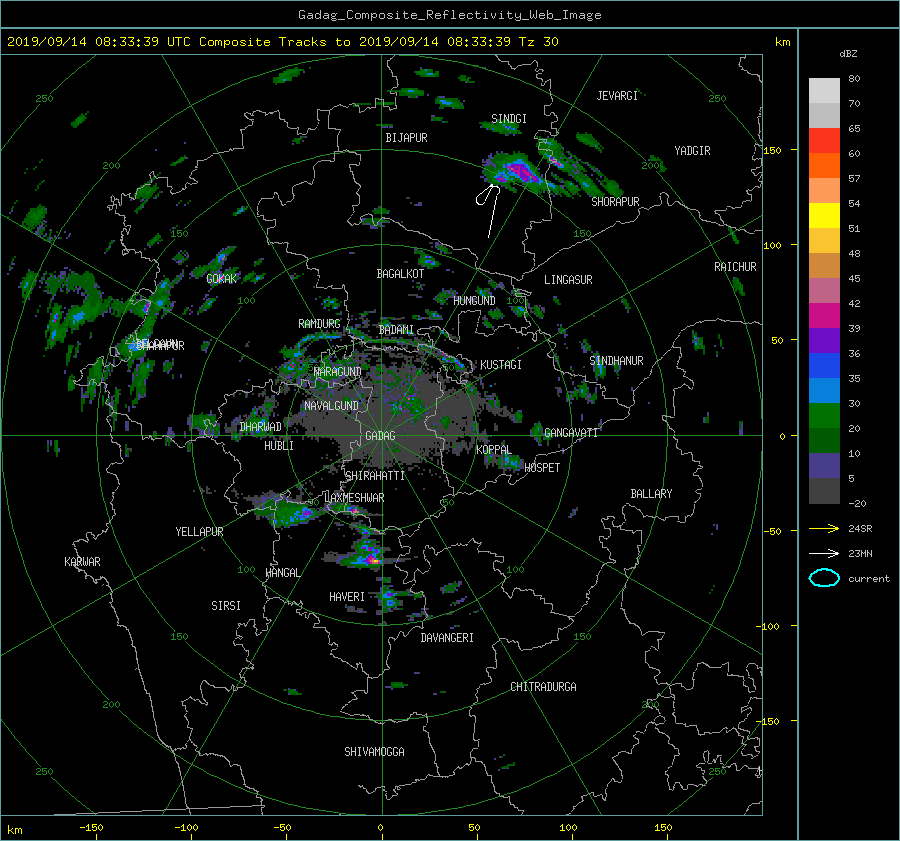
Task: Click the SIRSI city label
Action: pyautogui.click(x=226, y=606)
